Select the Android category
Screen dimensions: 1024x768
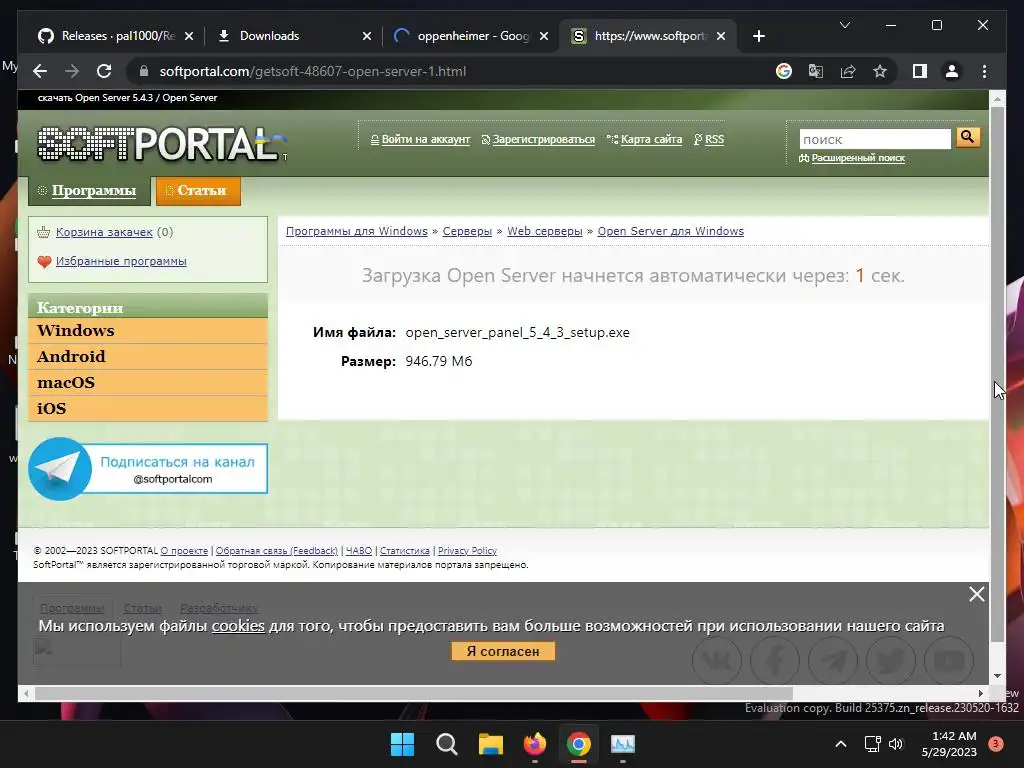148,357
